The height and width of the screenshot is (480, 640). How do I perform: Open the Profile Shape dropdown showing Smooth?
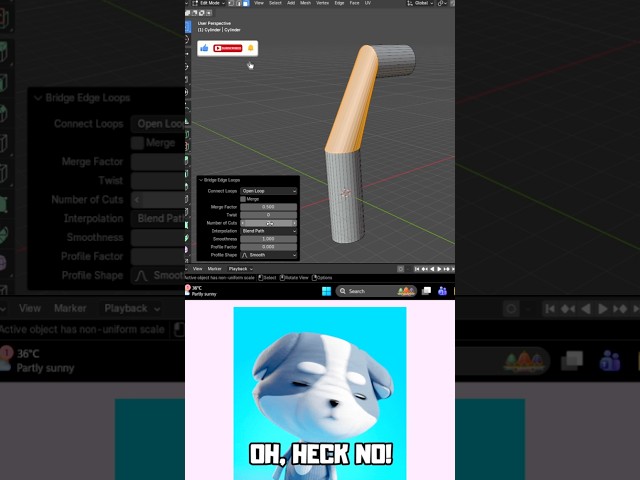pyautogui.click(x=269, y=255)
